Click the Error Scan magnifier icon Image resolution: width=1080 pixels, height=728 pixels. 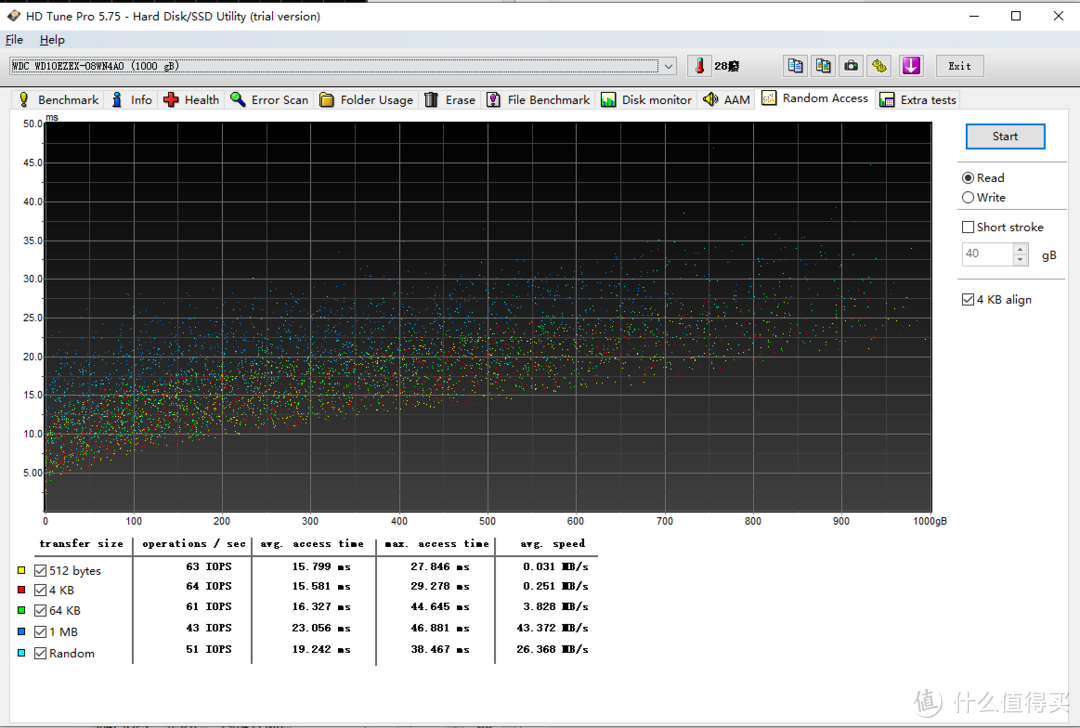[x=238, y=99]
